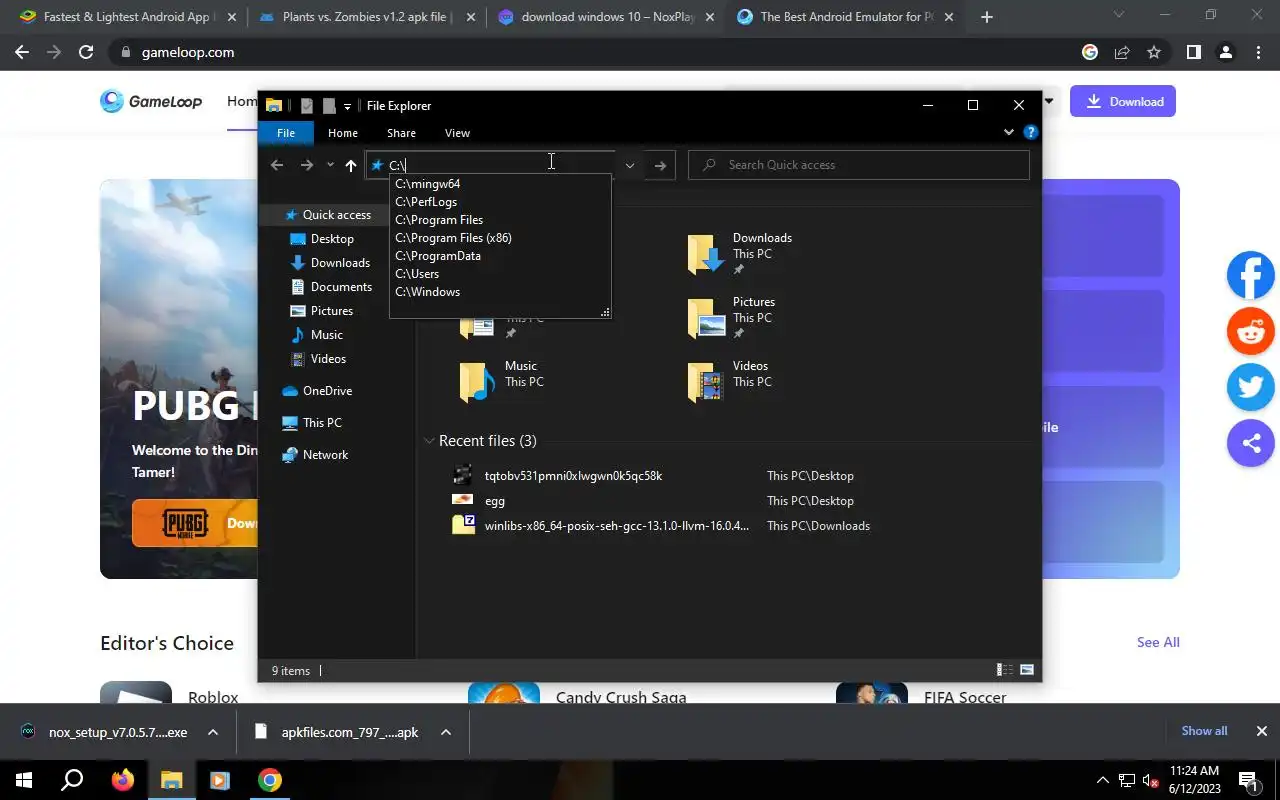Collapse the Recent files (3) group
Image resolution: width=1280 pixels, height=800 pixels.
point(429,441)
